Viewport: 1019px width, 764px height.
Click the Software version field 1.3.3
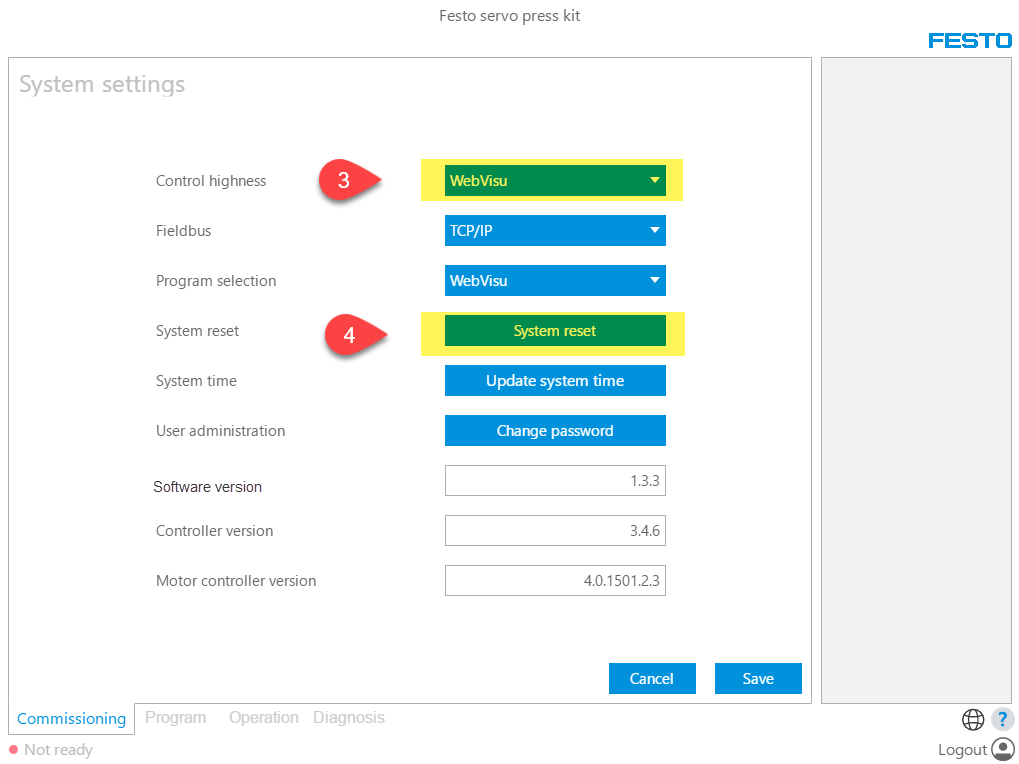[555, 481]
